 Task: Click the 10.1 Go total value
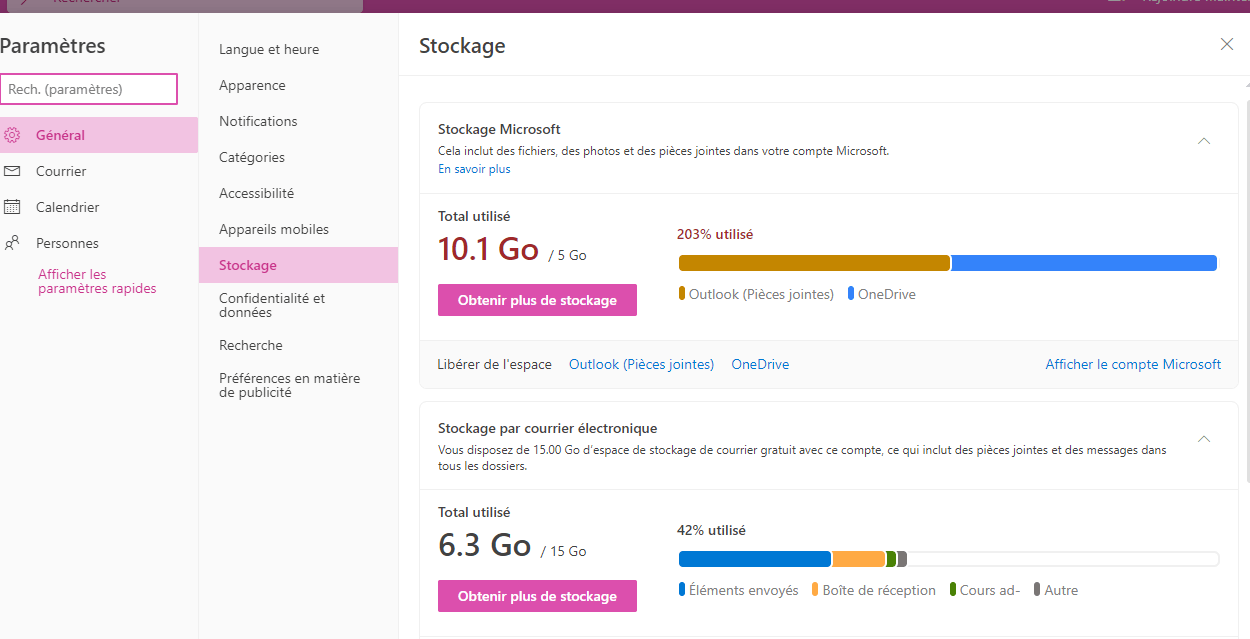tap(488, 249)
